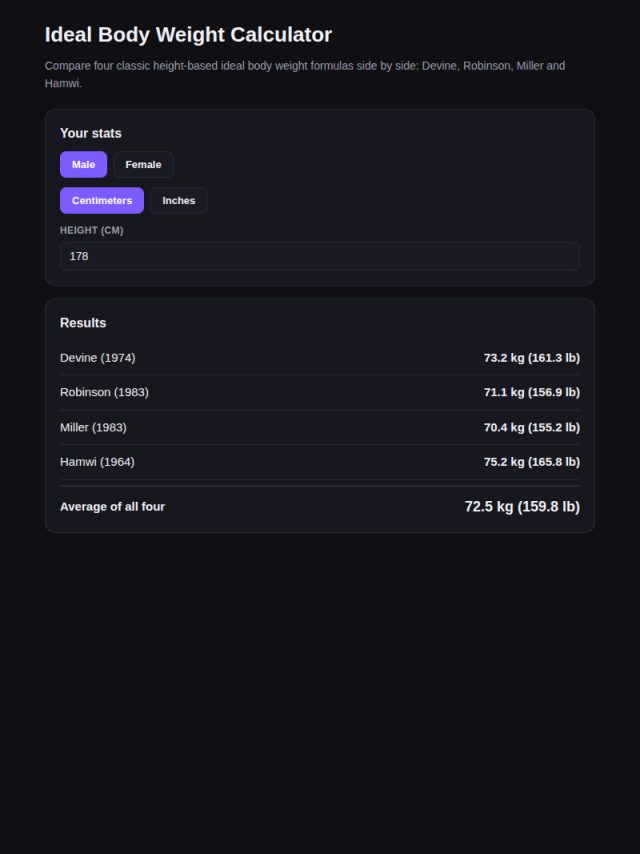
Task: Select the Male sex option
Action: [83, 164]
